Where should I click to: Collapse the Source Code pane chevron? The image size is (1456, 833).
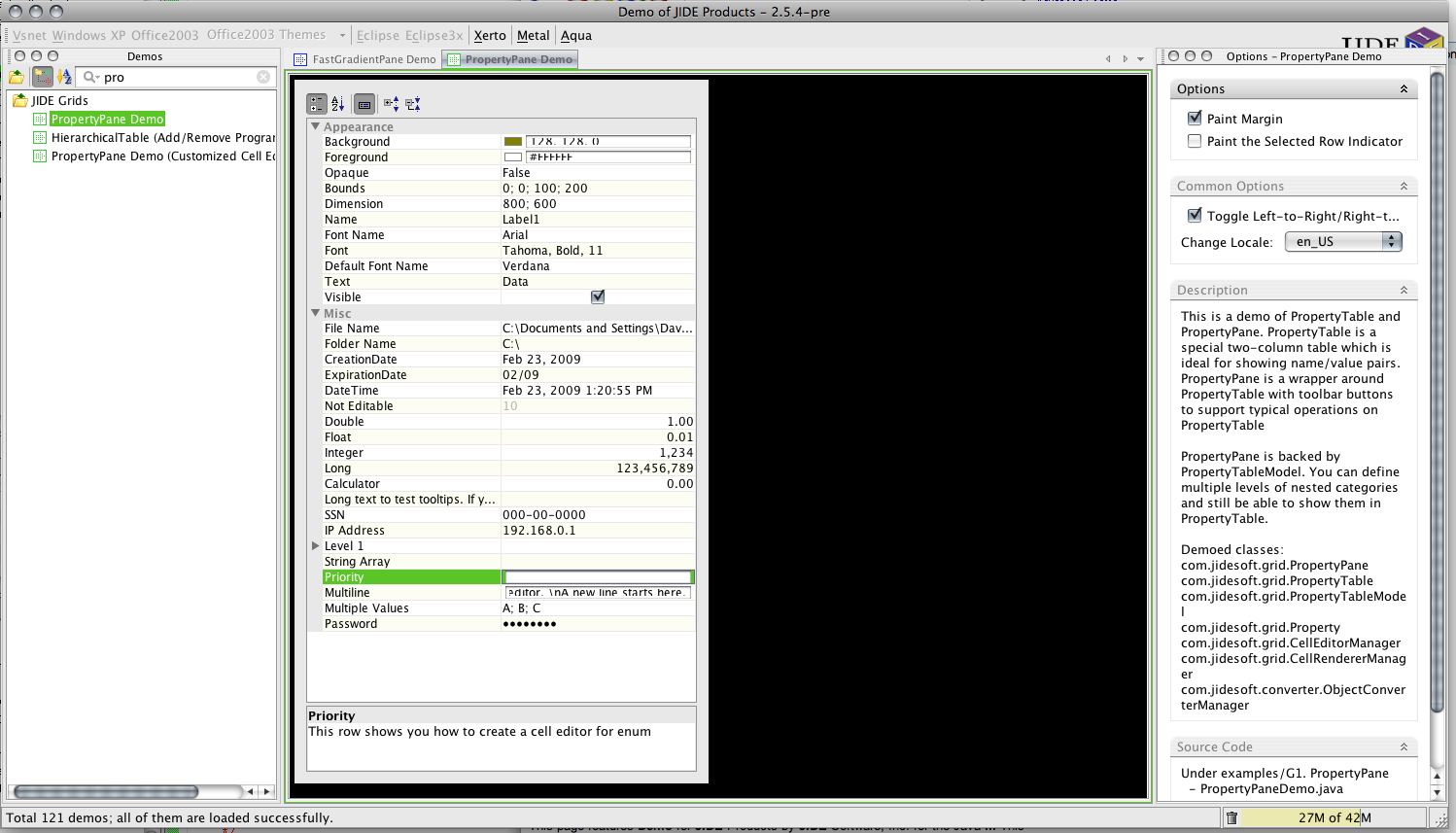1404,746
